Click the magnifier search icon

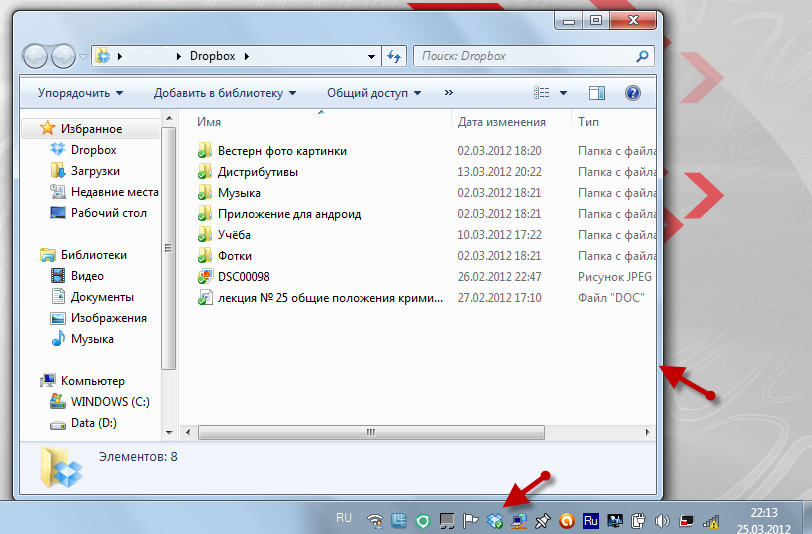(642, 56)
